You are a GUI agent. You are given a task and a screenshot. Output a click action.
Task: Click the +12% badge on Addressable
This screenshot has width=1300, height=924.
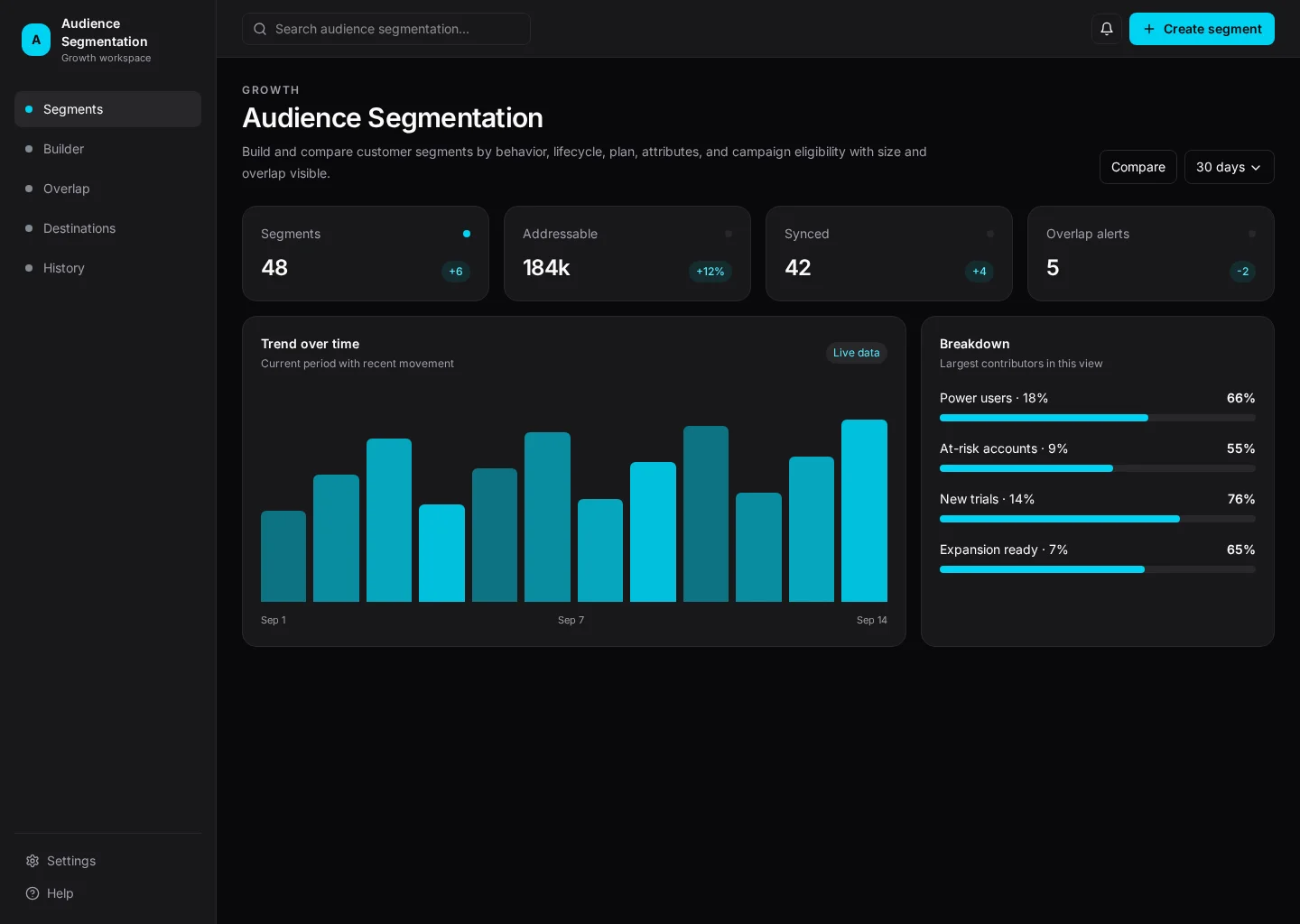pos(710,272)
